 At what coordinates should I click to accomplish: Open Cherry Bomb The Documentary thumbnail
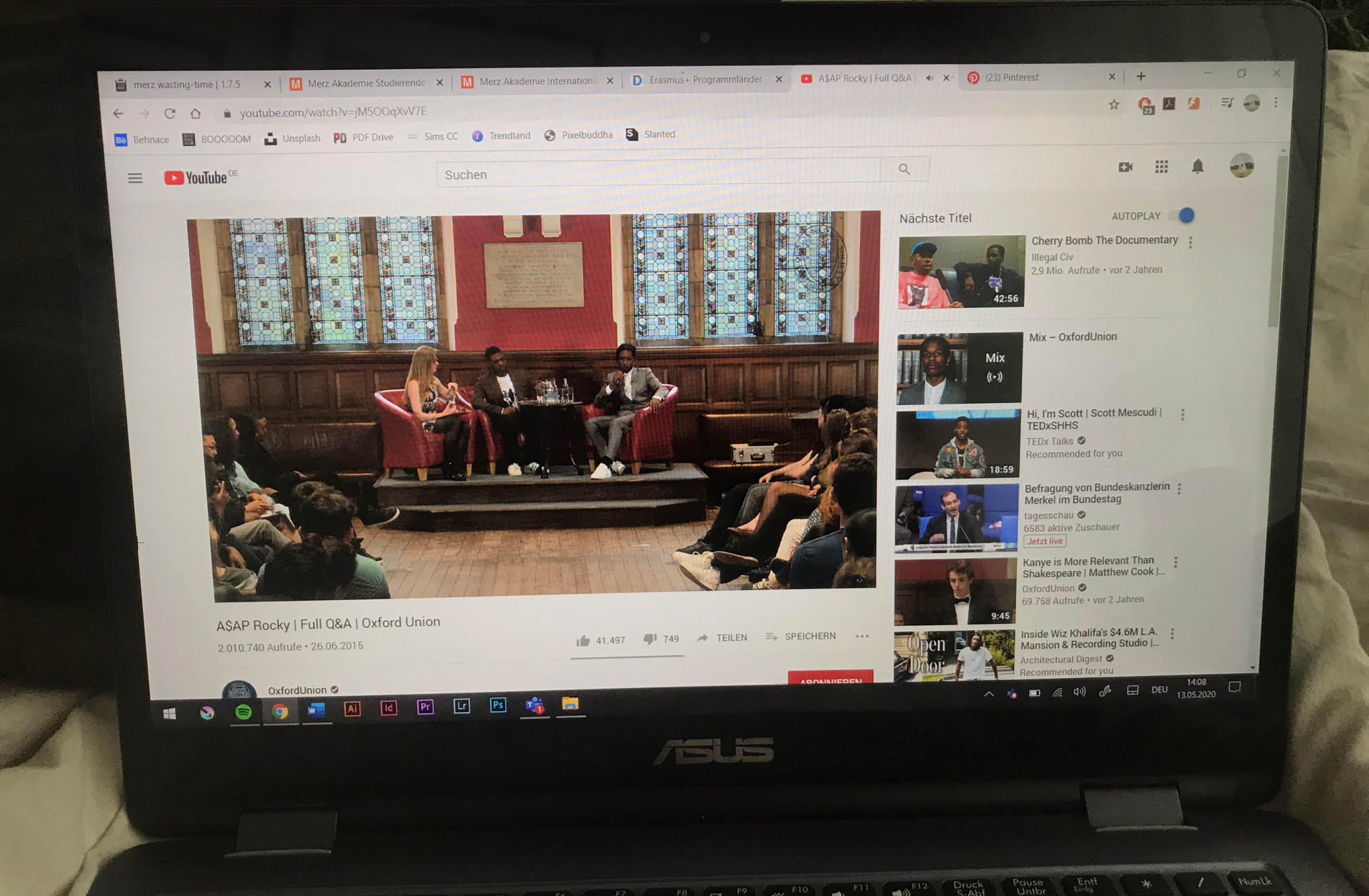[961, 271]
